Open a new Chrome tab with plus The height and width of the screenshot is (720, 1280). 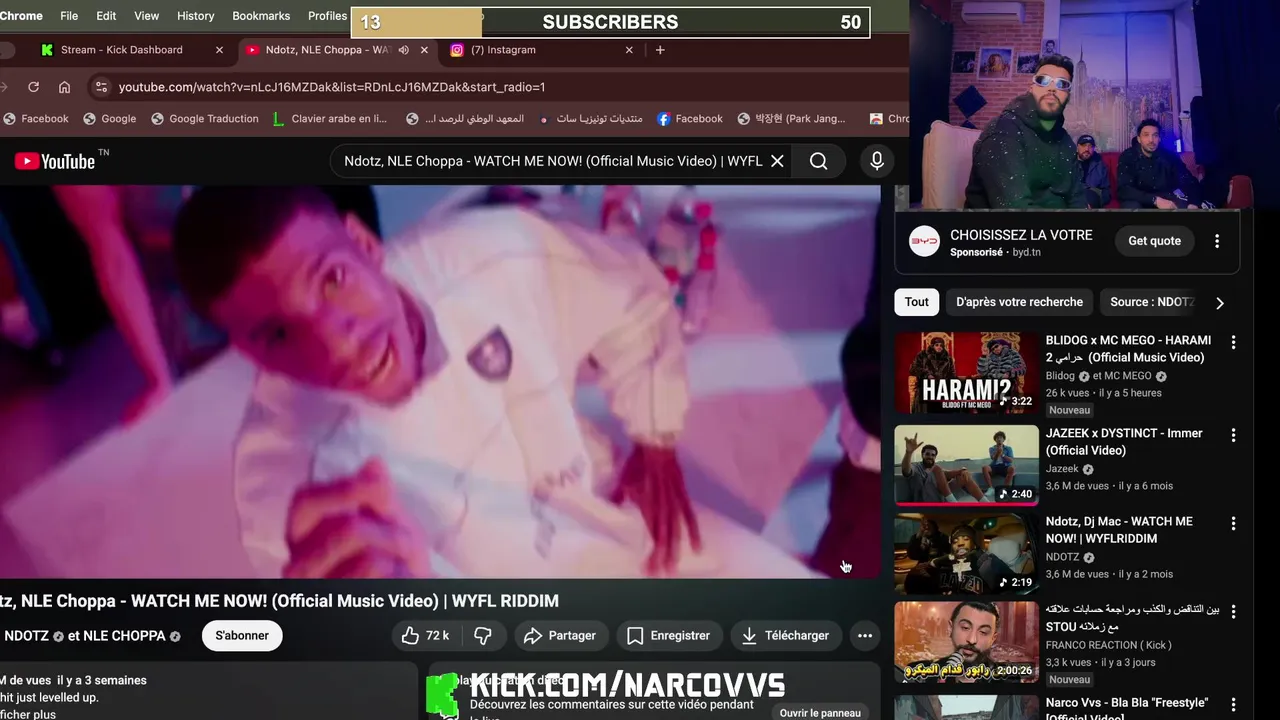click(x=660, y=50)
